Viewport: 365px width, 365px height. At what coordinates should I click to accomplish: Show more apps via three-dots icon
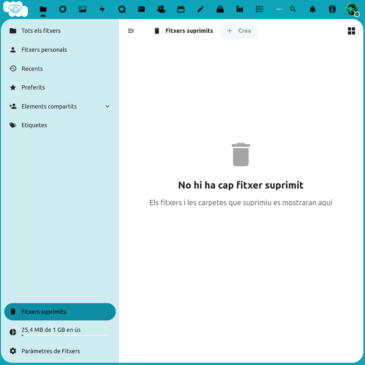tap(279, 9)
